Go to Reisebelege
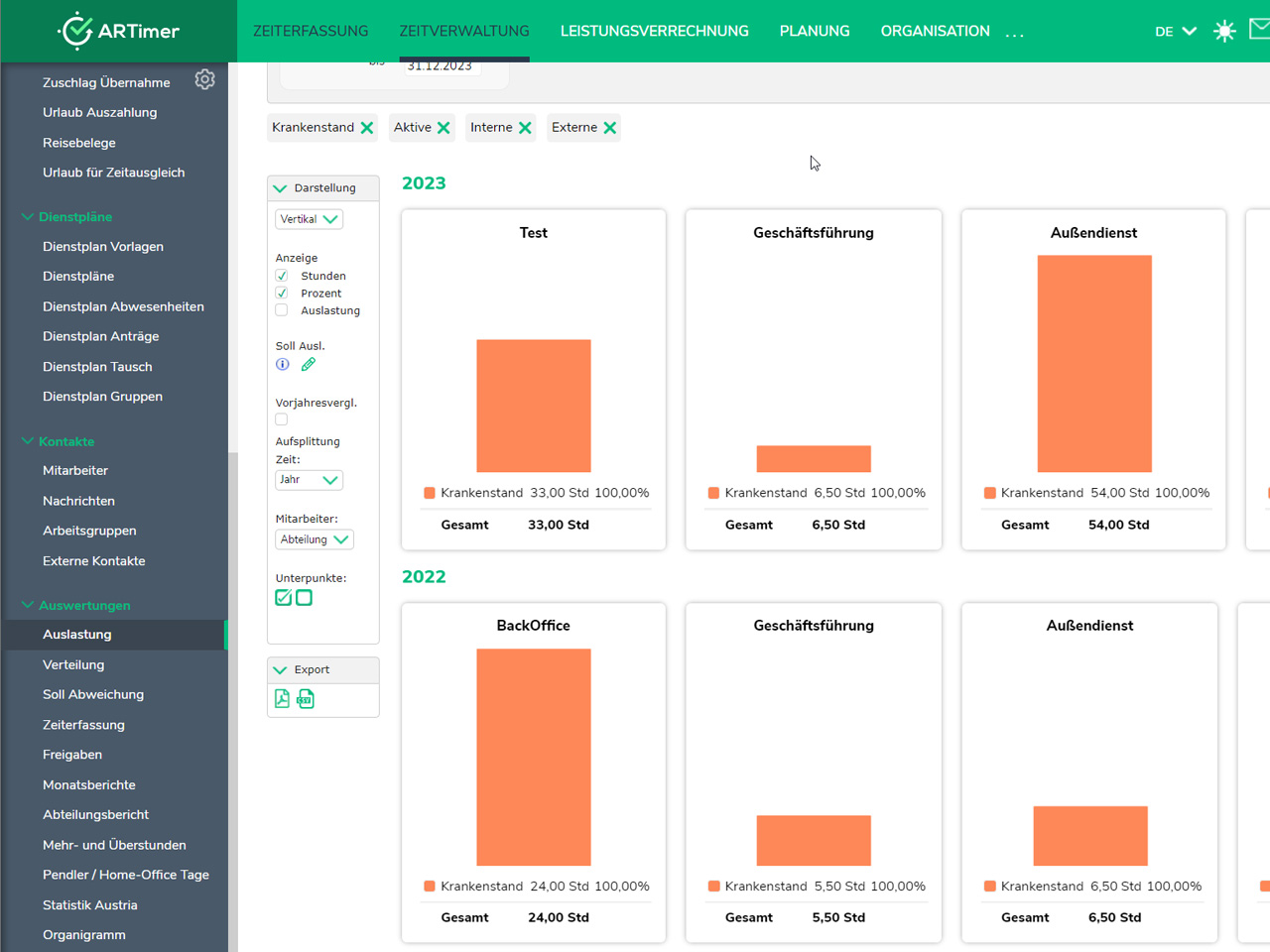This screenshot has width=1270, height=952. (79, 143)
